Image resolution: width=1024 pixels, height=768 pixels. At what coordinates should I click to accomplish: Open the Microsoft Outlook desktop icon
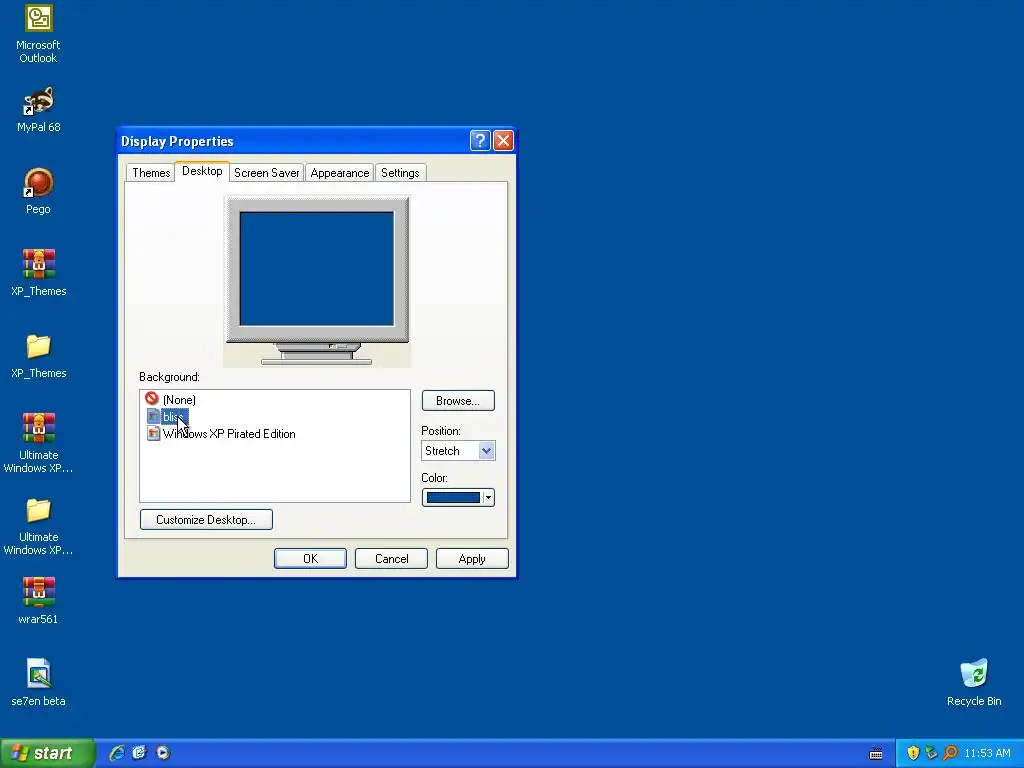pyautogui.click(x=39, y=19)
